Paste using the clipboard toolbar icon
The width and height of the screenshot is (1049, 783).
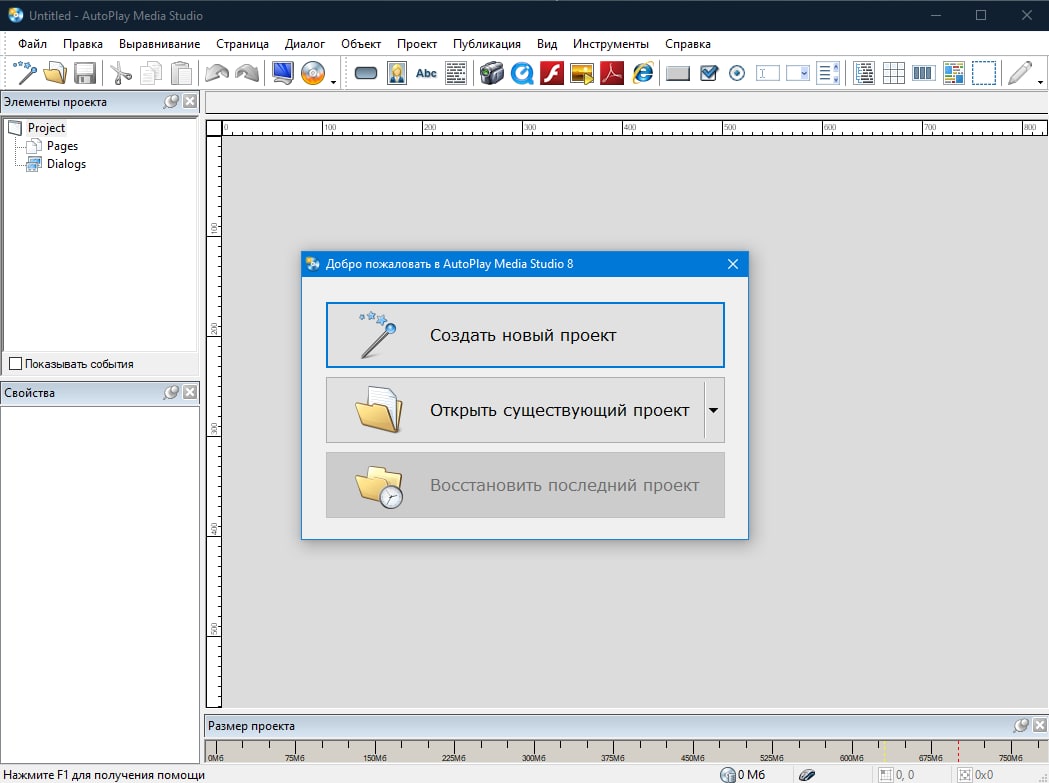[181, 73]
